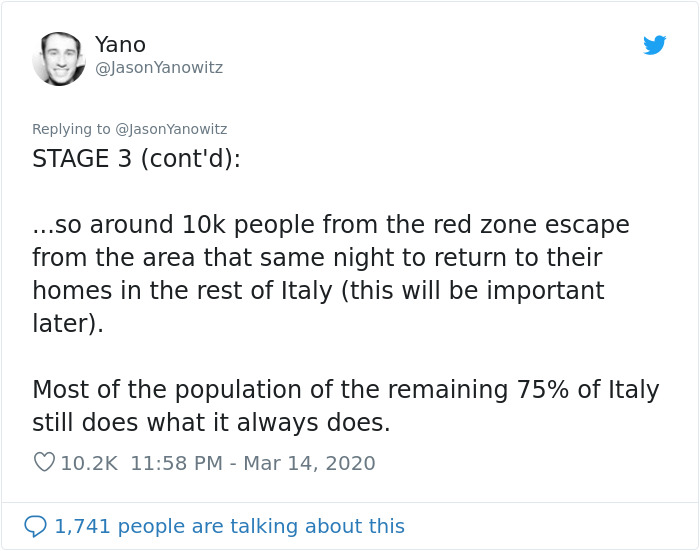This screenshot has height=551, width=700.
Task: Open the 11:58 PM - Mar 14, 2020 timestamp
Action: point(253,464)
